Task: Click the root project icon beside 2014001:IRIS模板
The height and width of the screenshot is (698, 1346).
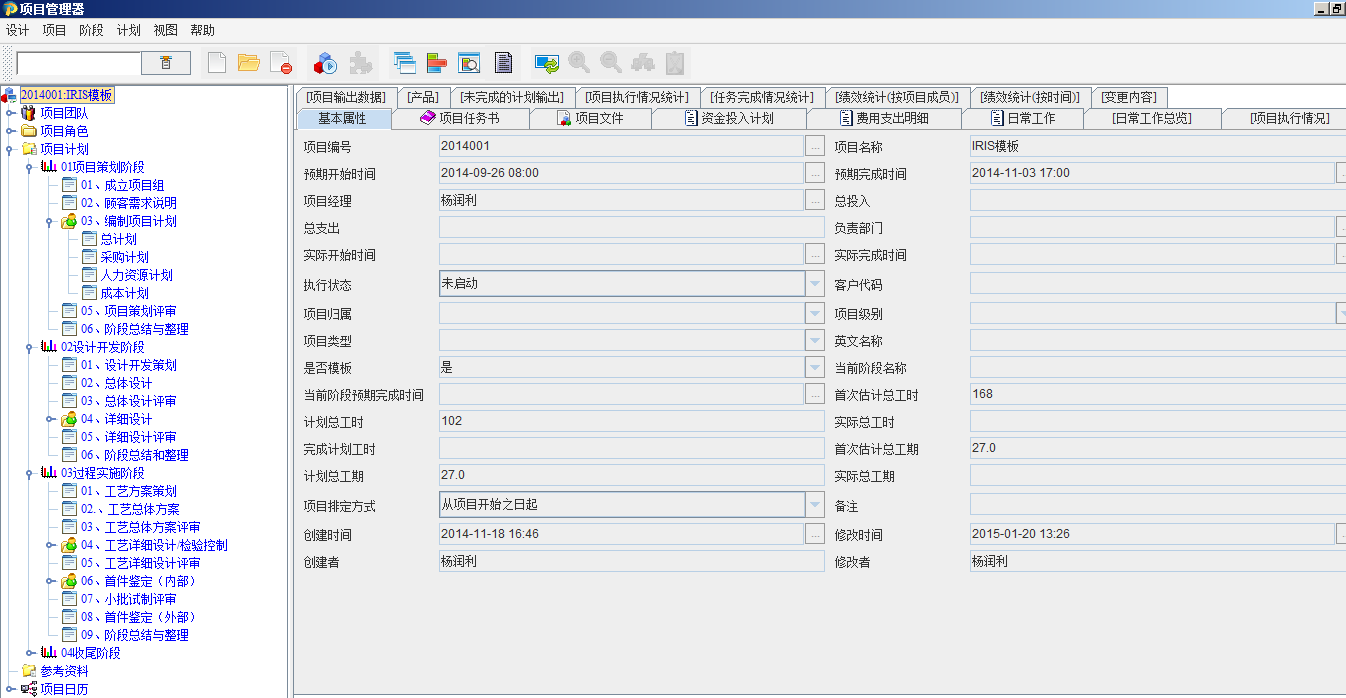Action: pyautogui.click(x=9, y=95)
